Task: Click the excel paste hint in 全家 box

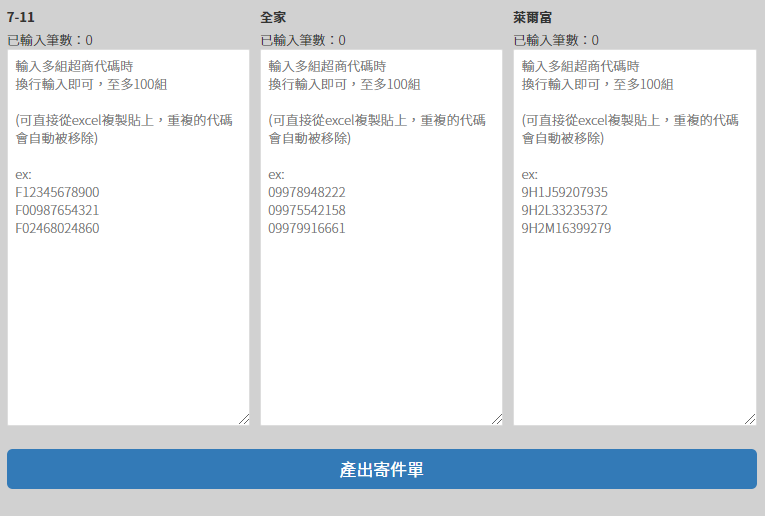Action: [x=377, y=129]
